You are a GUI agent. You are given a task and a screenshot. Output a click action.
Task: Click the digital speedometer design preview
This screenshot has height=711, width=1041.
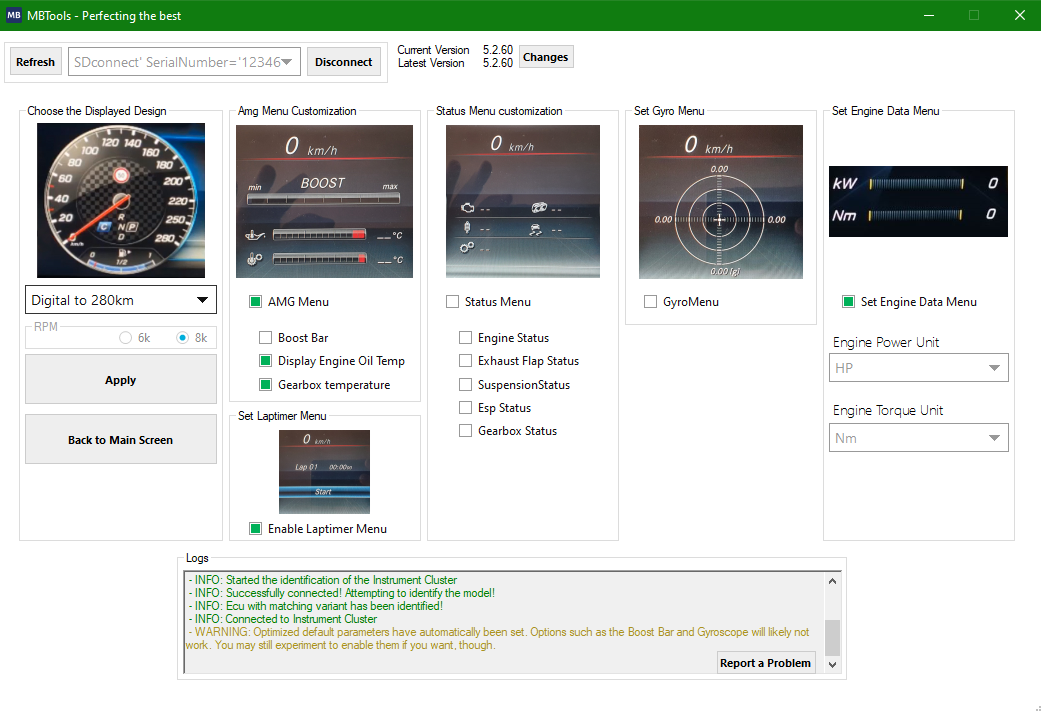[121, 200]
